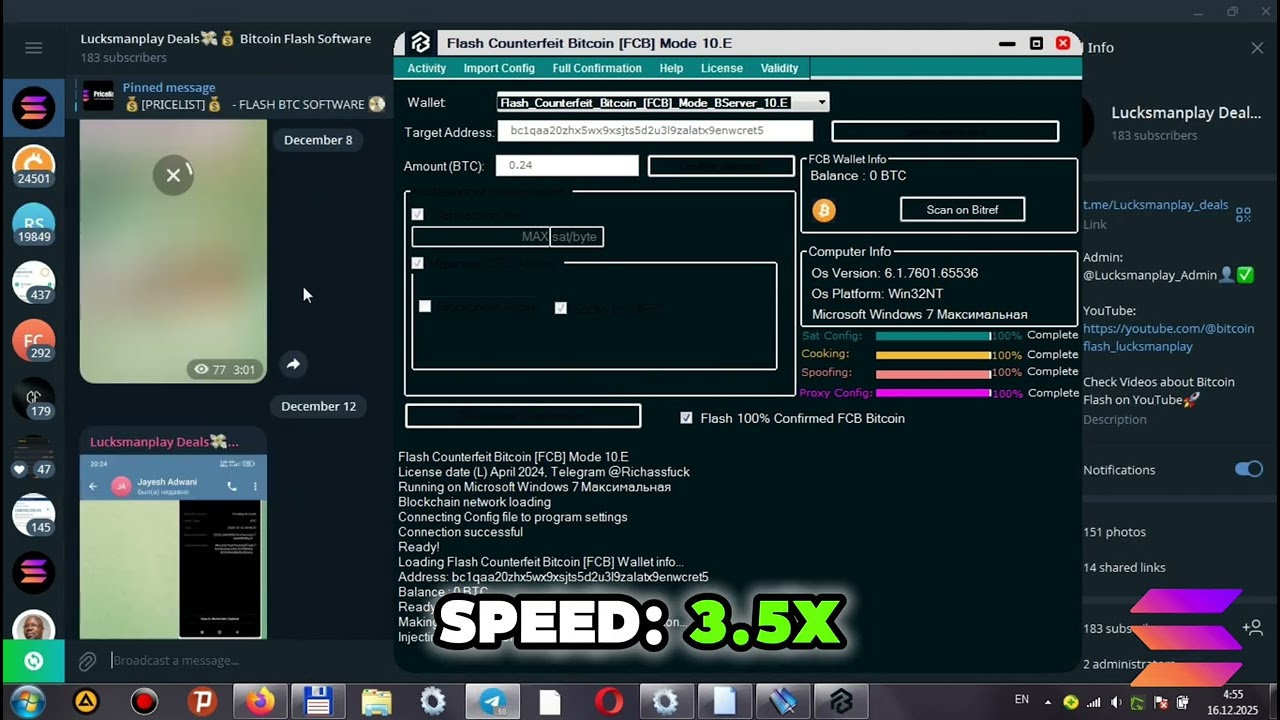Click the Spoofing progress bar
This screenshot has width=1280, height=720.
(933, 374)
